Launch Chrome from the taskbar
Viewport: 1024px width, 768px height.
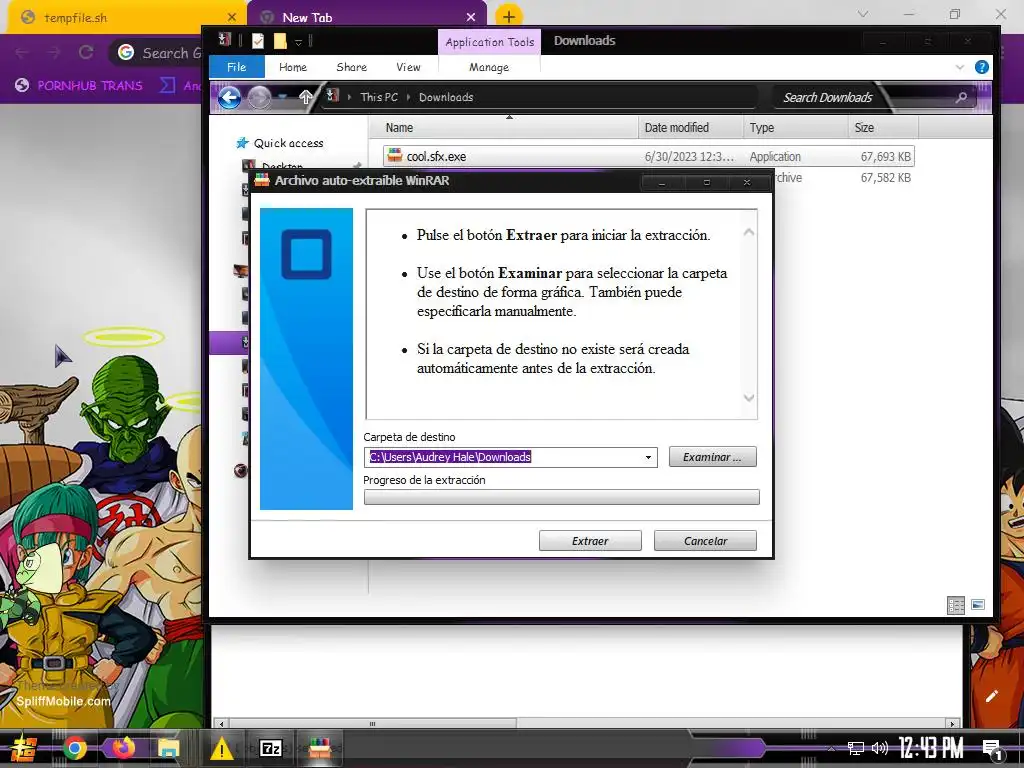click(74, 748)
